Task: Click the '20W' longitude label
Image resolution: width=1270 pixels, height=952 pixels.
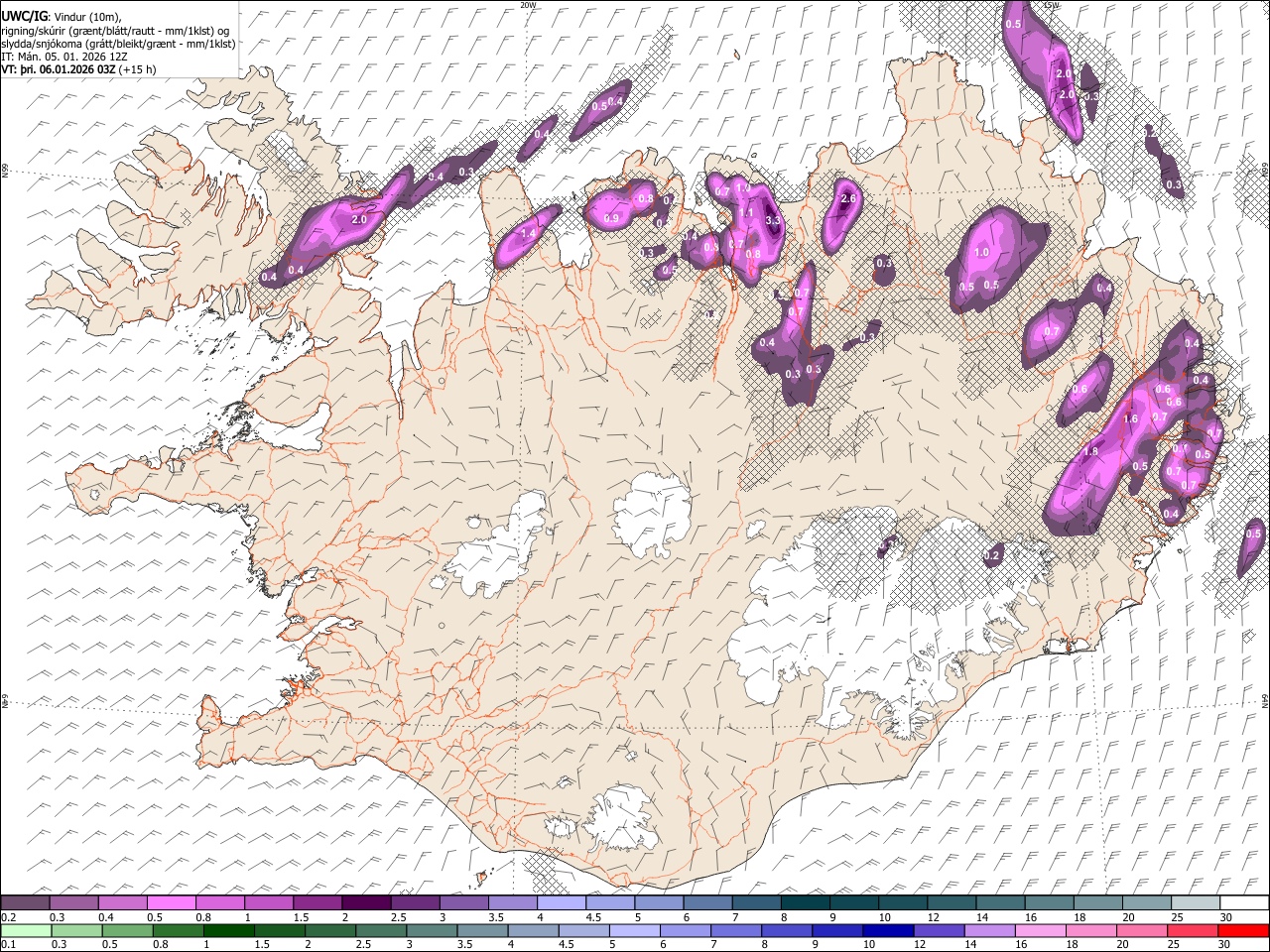Action: 528,5
